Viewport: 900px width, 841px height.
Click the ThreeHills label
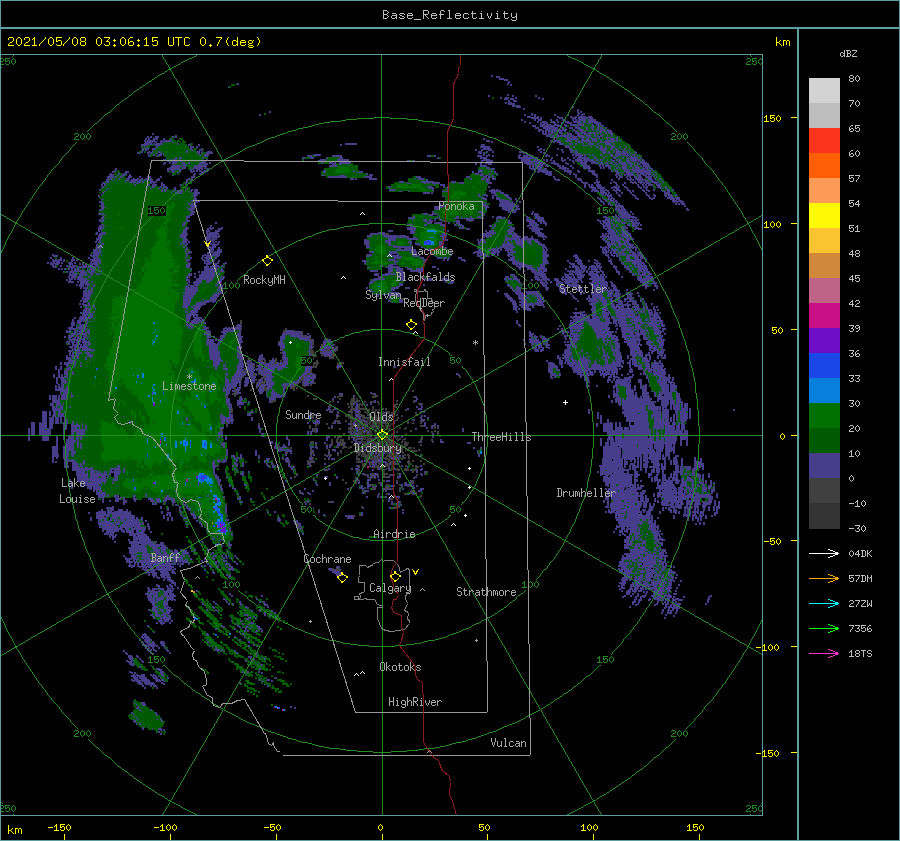[501, 437]
